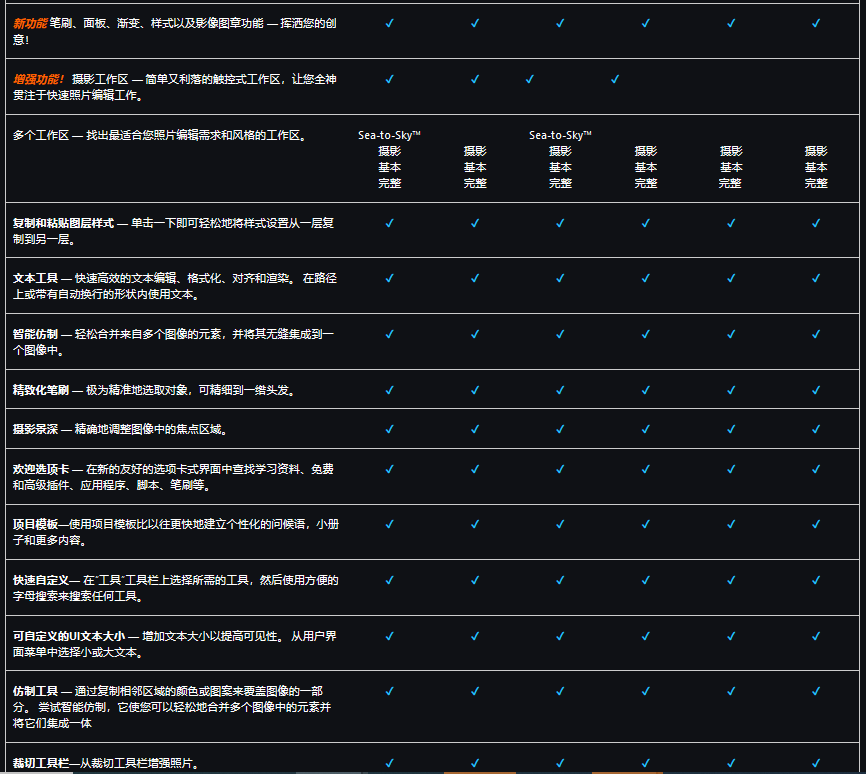
Task: Click third-column checkmark in 摄影景深 row
Action: pyautogui.click(x=560, y=429)
